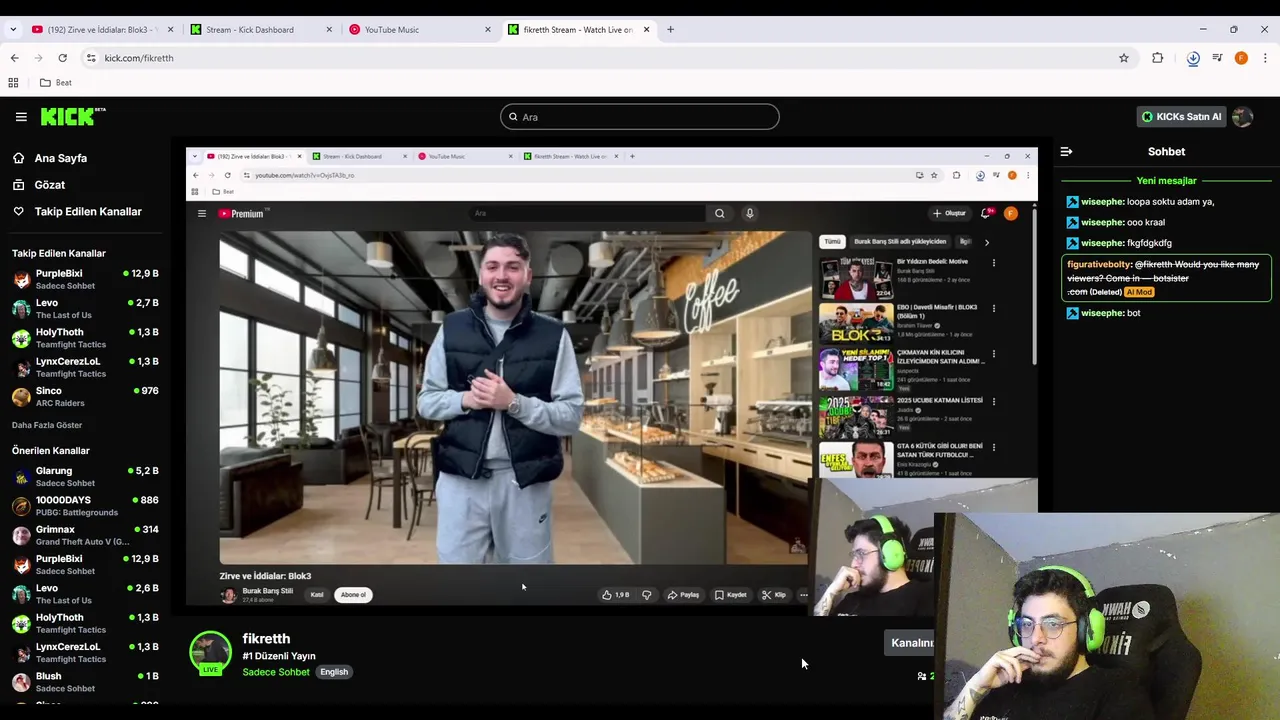Click the Klip scissors button in stream
The width and height of the screenshot is (1280, 720).
[x=774, y=595]
